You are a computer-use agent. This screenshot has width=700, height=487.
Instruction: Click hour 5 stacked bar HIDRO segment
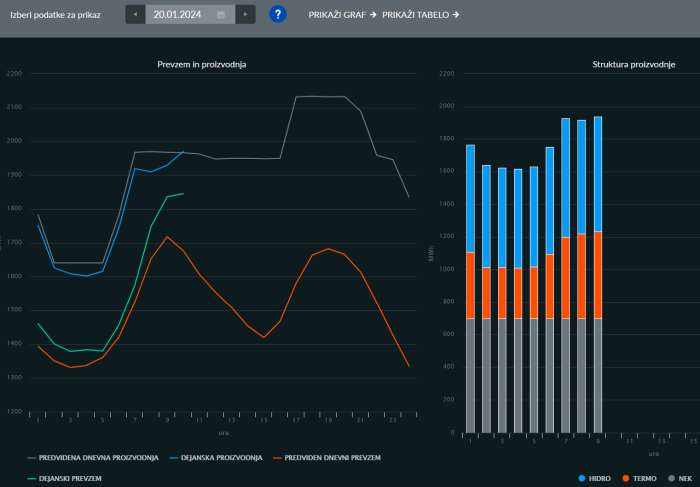[534, 217]
